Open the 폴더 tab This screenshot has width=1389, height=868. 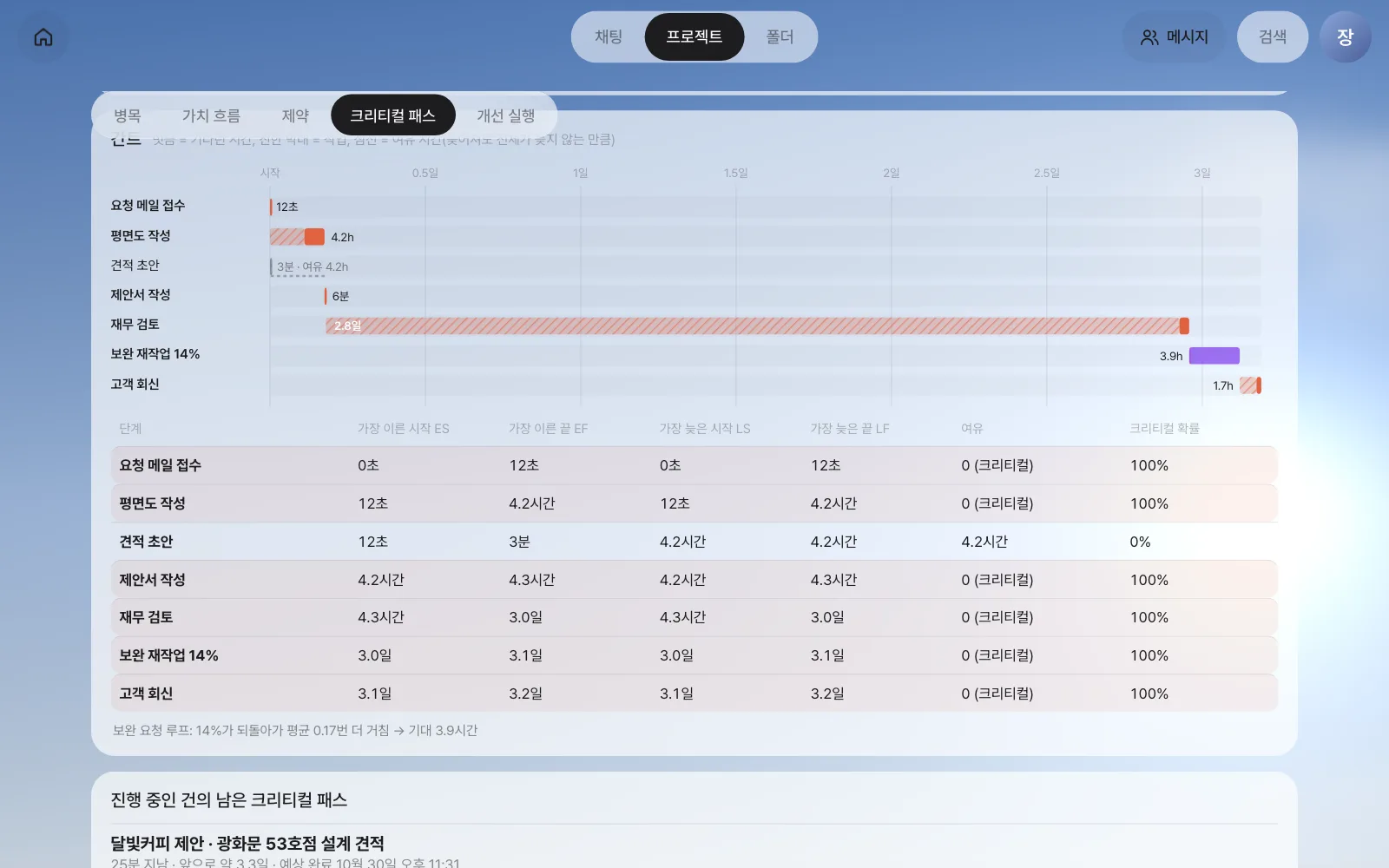coord(780,37)
